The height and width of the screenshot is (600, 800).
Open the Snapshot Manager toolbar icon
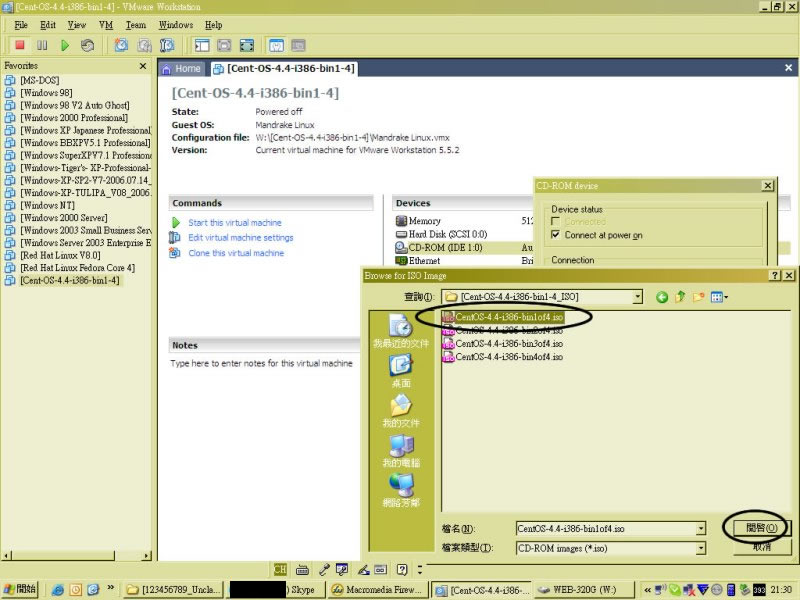167,45
